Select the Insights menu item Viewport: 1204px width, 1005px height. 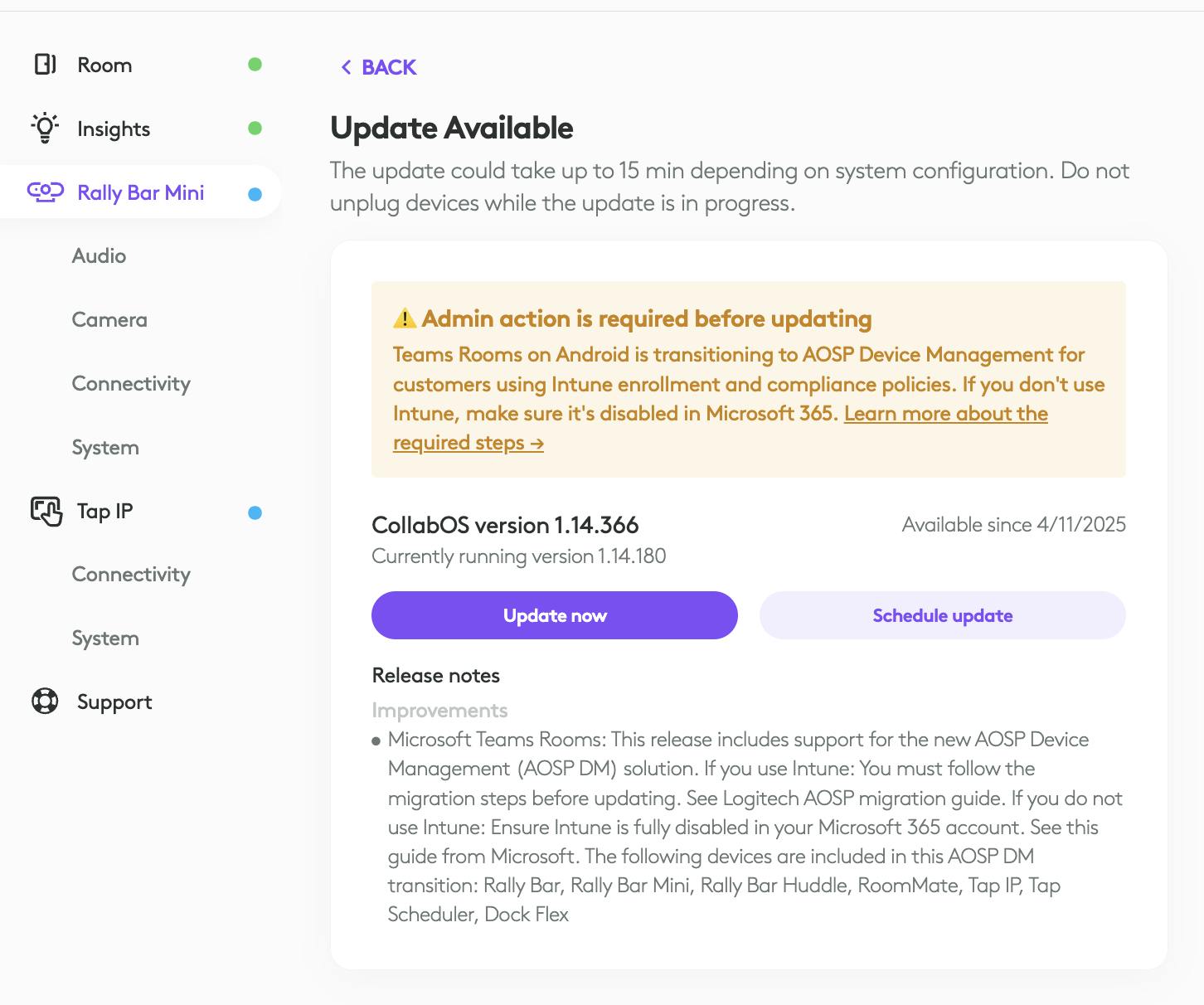coord(114,129)
